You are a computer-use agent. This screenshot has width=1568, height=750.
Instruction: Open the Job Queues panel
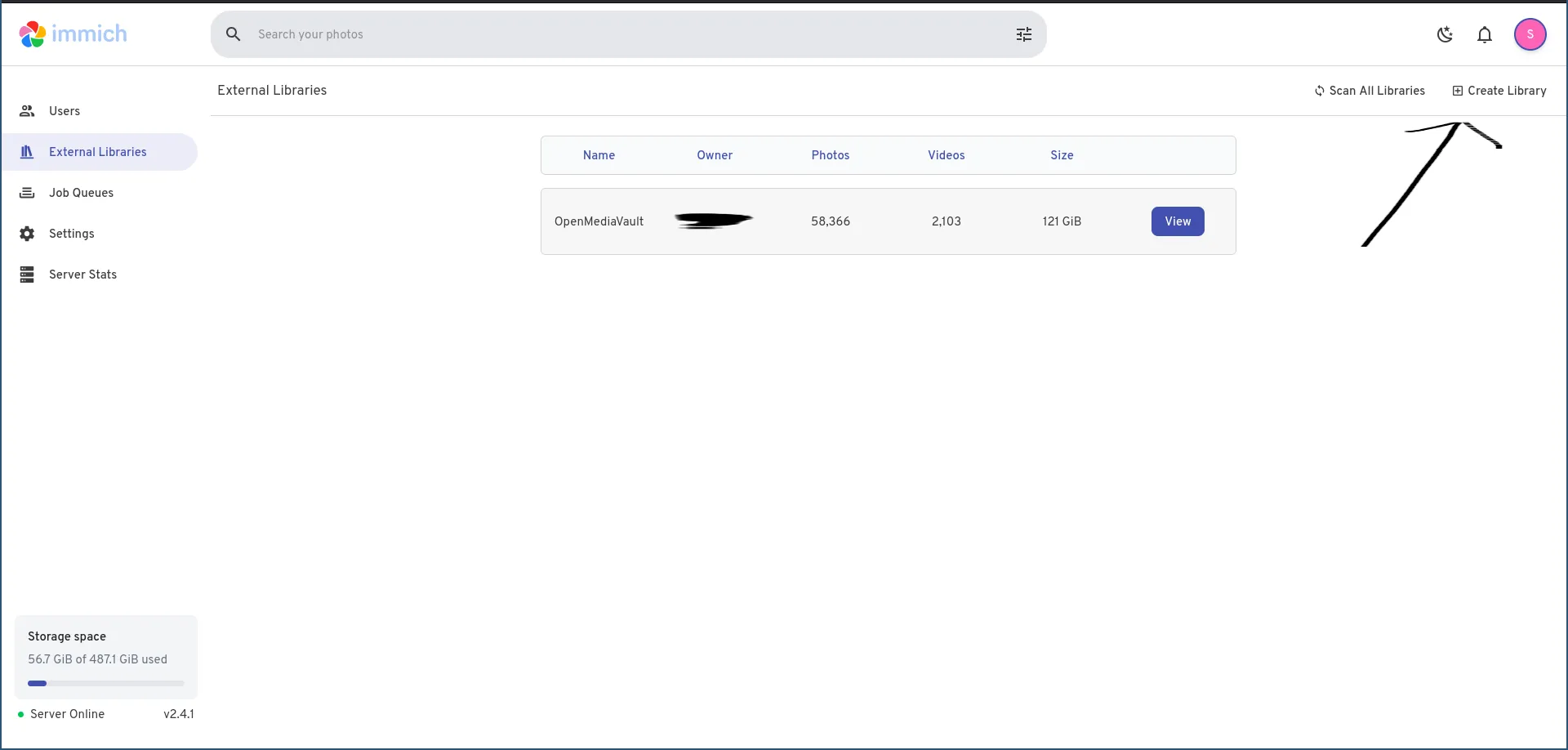point(81,193)
